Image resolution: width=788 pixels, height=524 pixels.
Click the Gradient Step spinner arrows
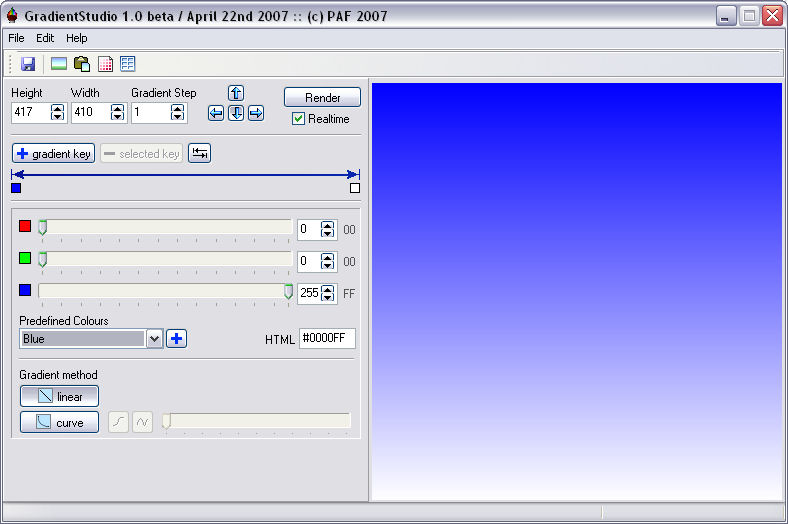[177, 112]
